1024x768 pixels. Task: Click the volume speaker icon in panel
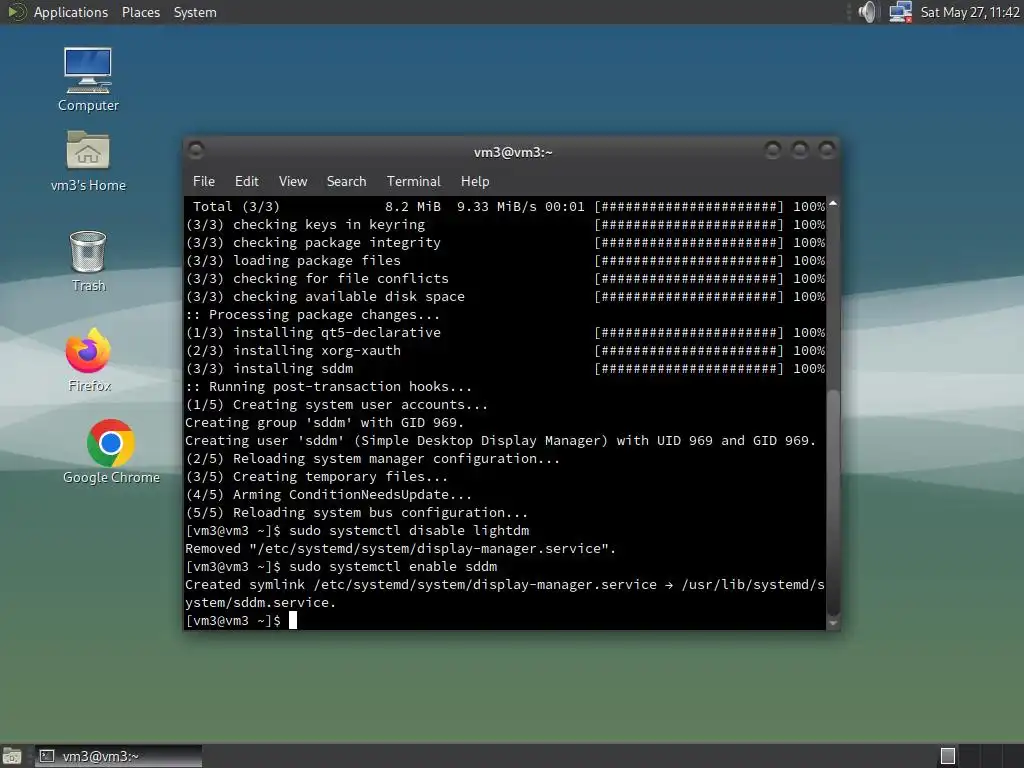point(867,12)
